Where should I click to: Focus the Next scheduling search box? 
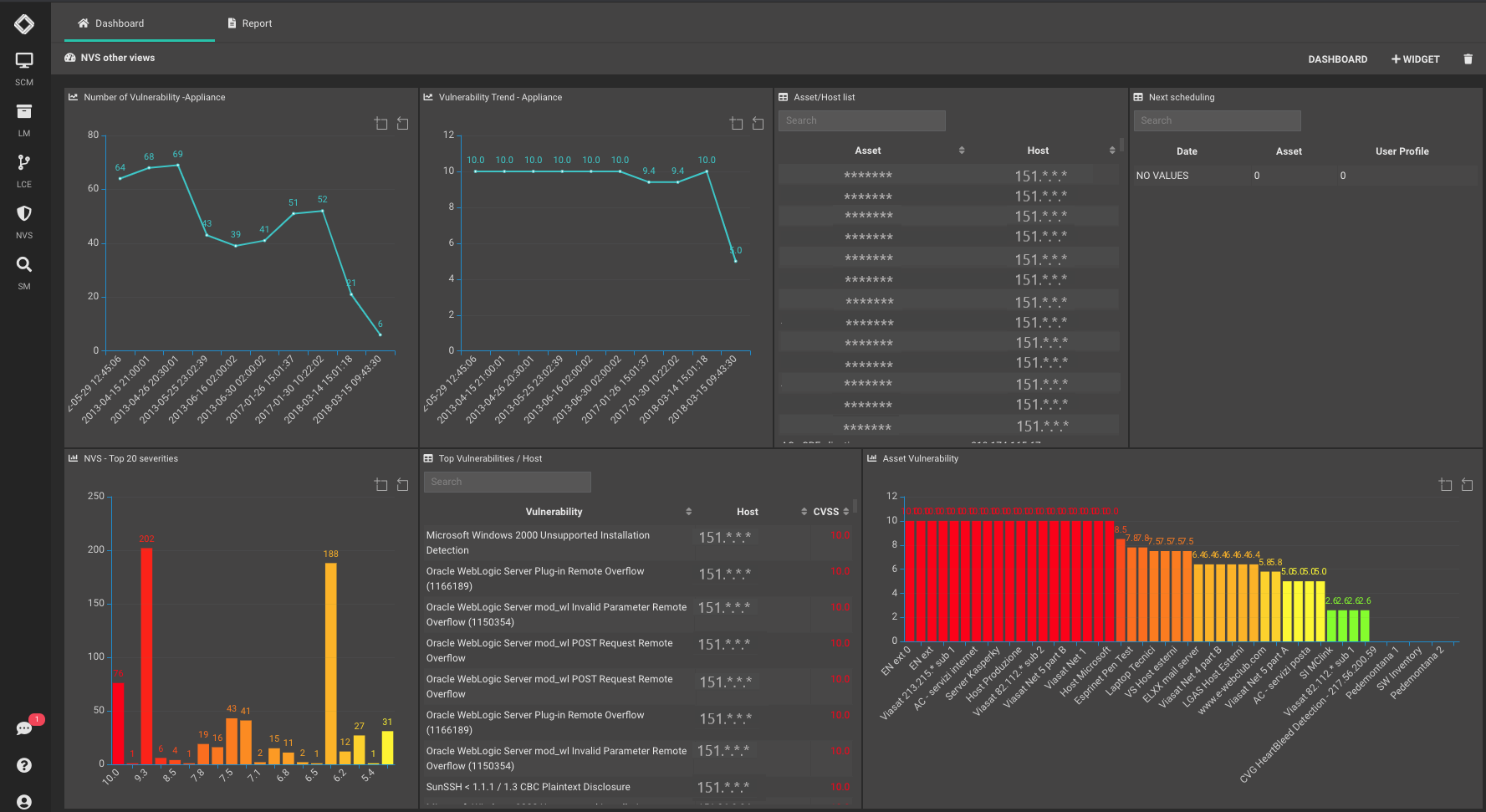[1217, 120]
